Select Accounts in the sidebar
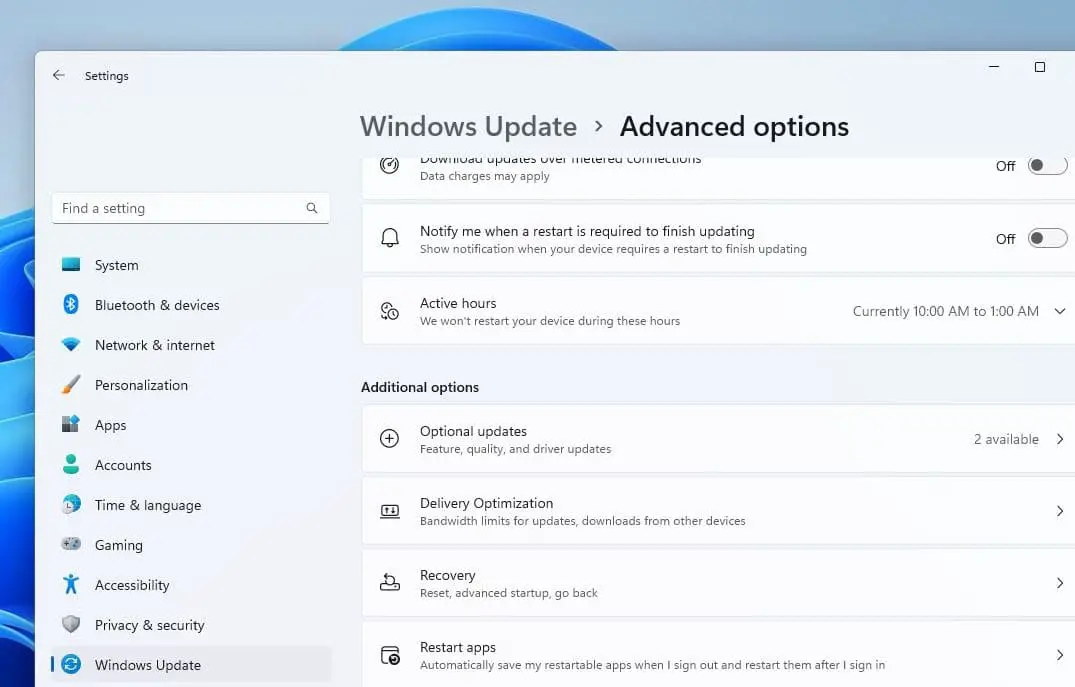 191,464
